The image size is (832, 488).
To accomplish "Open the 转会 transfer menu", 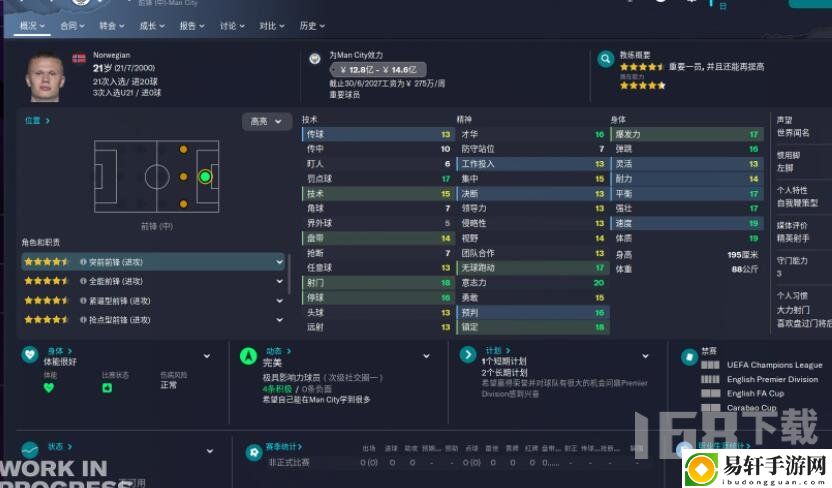I will (111, 25).
